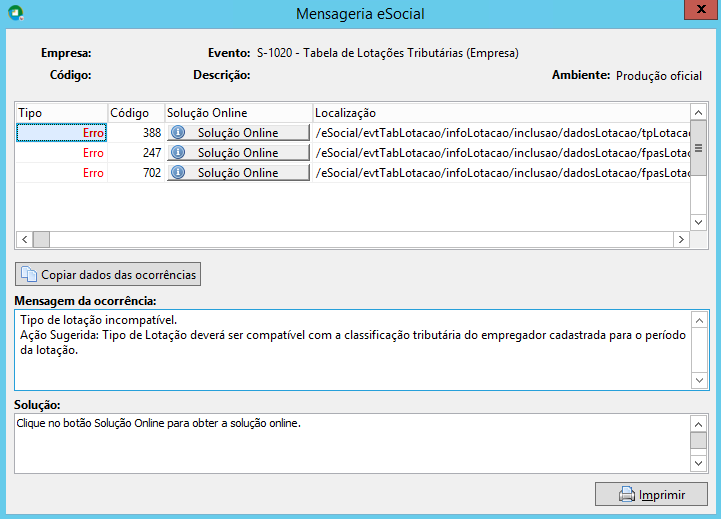
Task: Select the Erro cell in row 247
Action: 62,153
